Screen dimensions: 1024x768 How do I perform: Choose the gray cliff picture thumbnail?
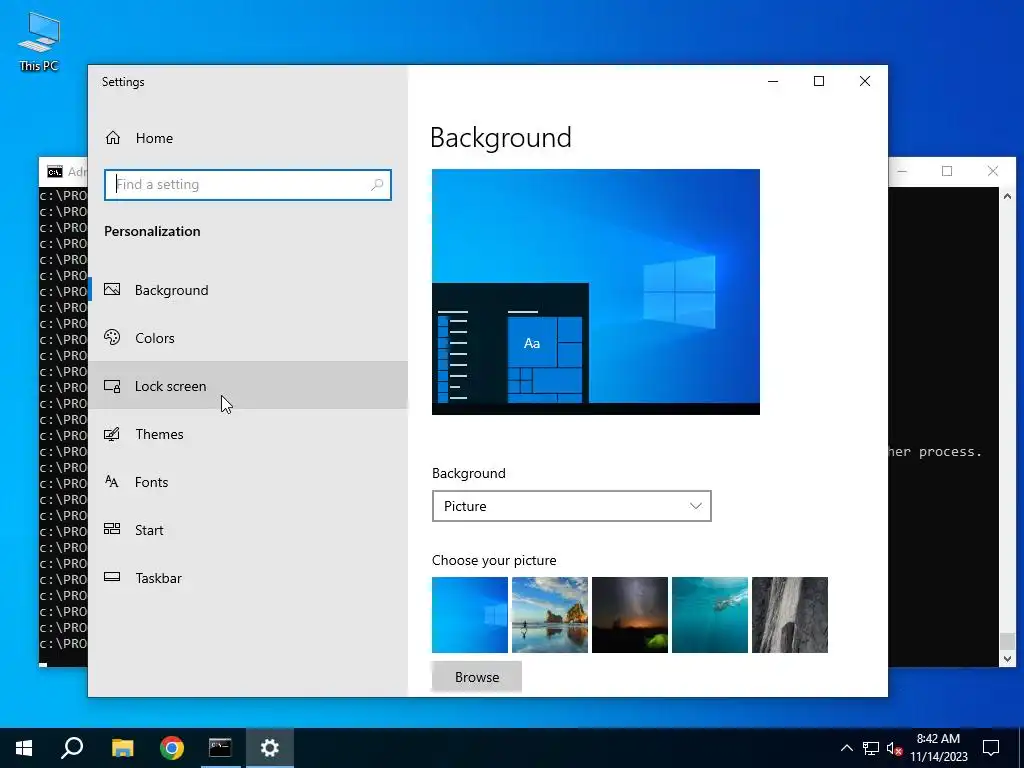click(790, 615)
